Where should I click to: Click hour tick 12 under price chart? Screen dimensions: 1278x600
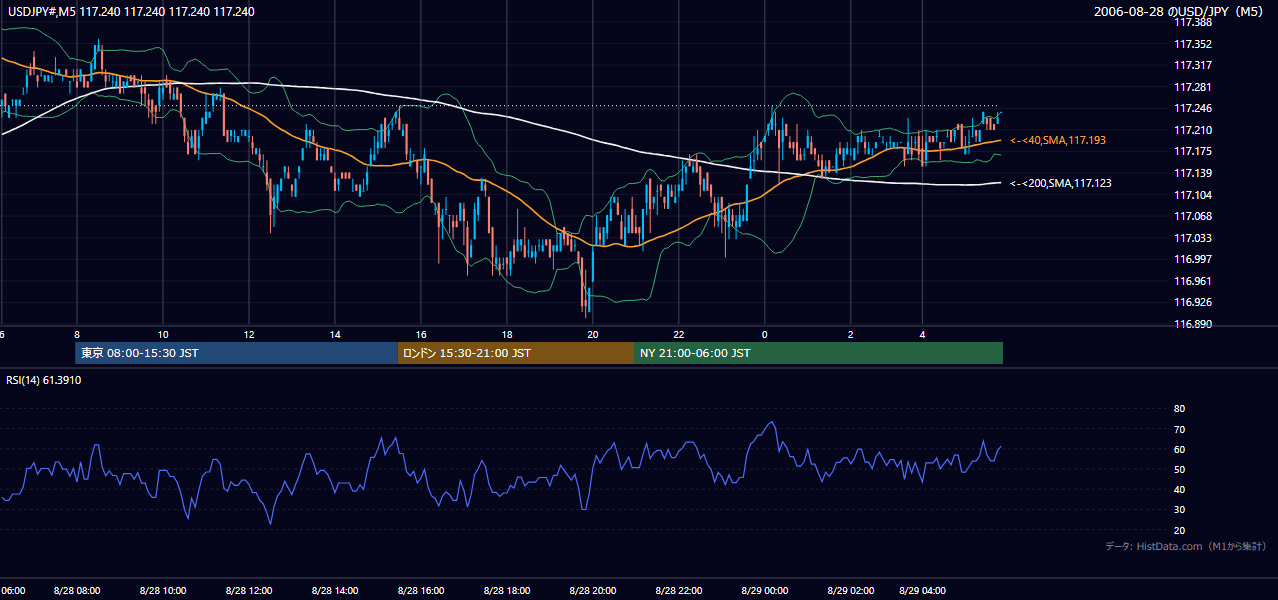tap(249, 334)
